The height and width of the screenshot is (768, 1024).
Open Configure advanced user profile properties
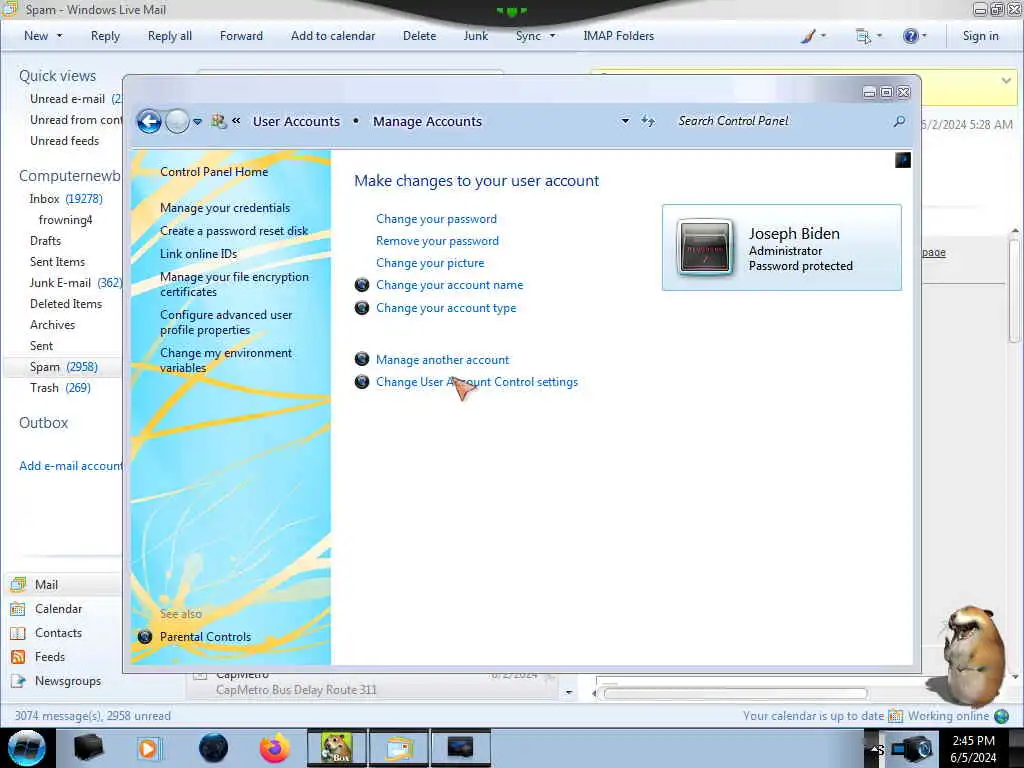(226, 322)
